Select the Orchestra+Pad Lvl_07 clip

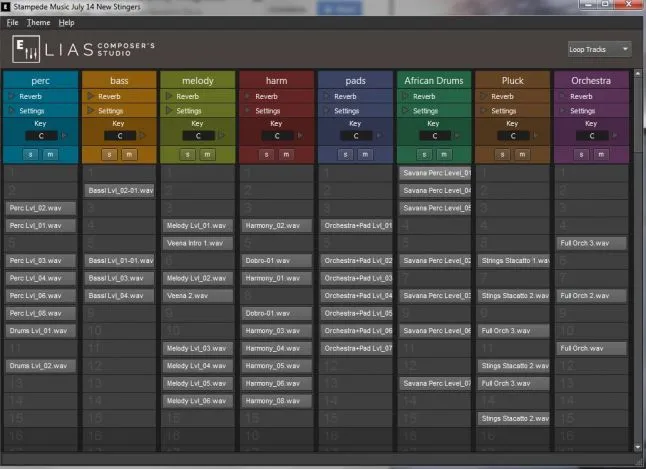(357, 348)
